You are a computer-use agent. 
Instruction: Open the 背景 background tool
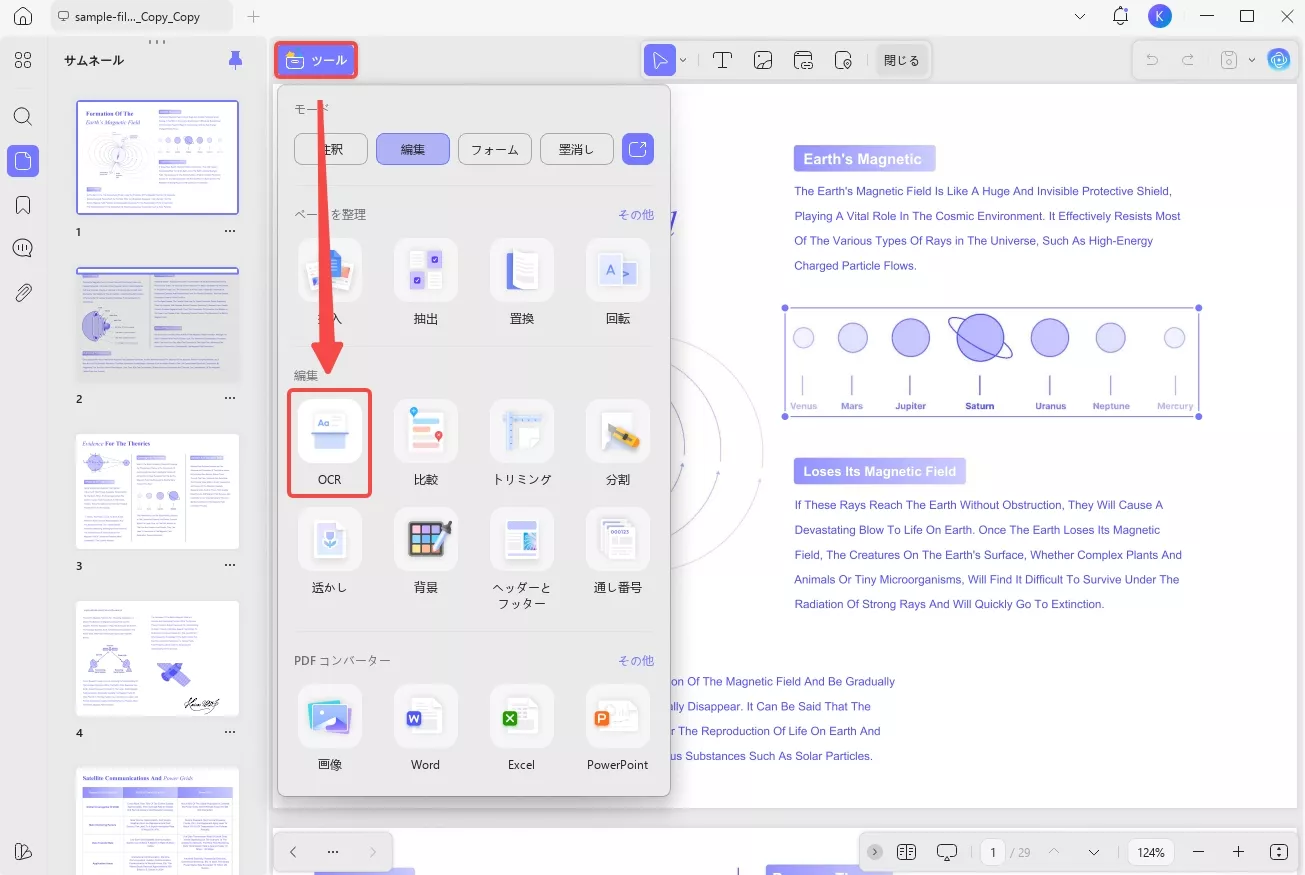pyautogui.click(x=425, y=551)
